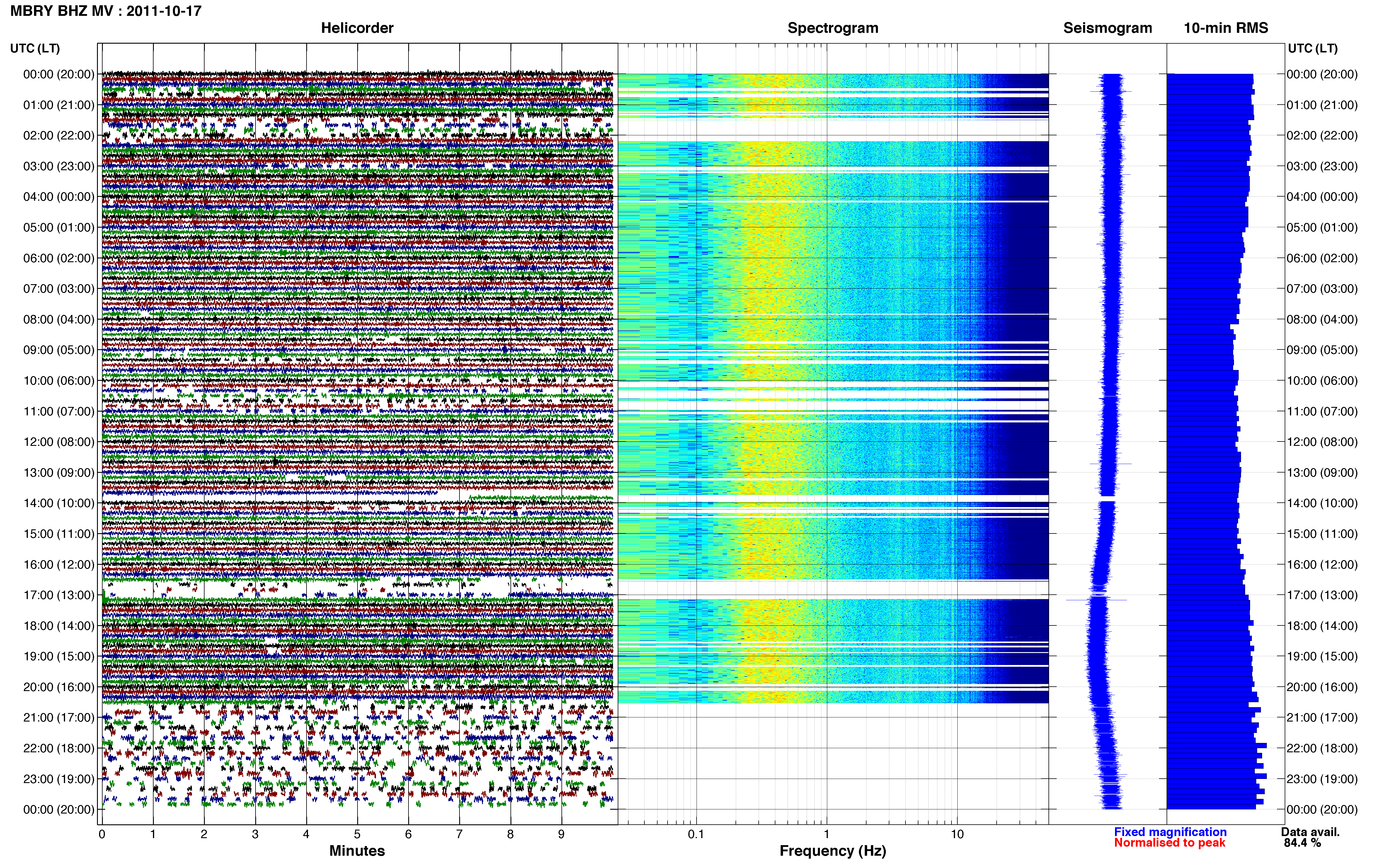Click the 09:00 (05:00) label on the RMS axis

coord(1322,350)
